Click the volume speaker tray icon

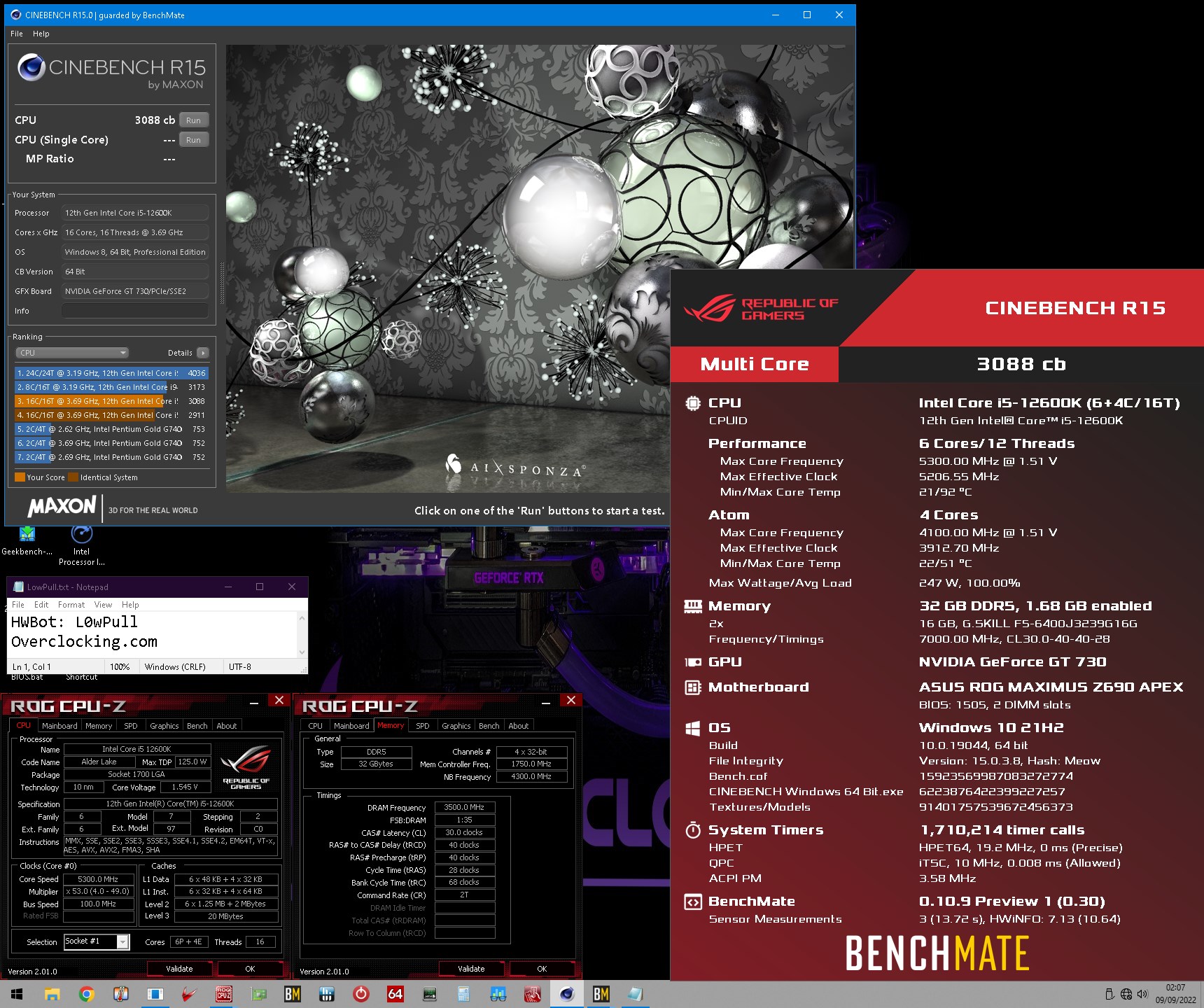click(1142, 994)
